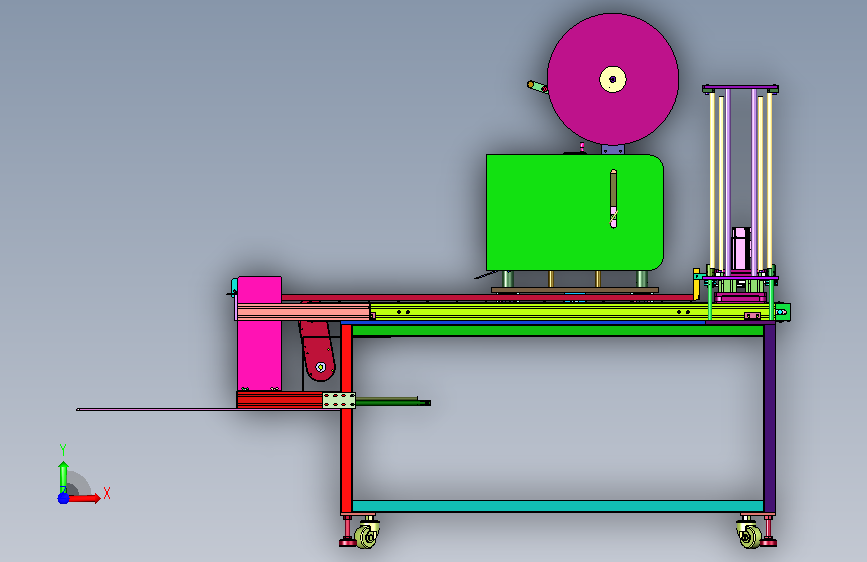Select the bright green machine enclosure

click(574, 212)
